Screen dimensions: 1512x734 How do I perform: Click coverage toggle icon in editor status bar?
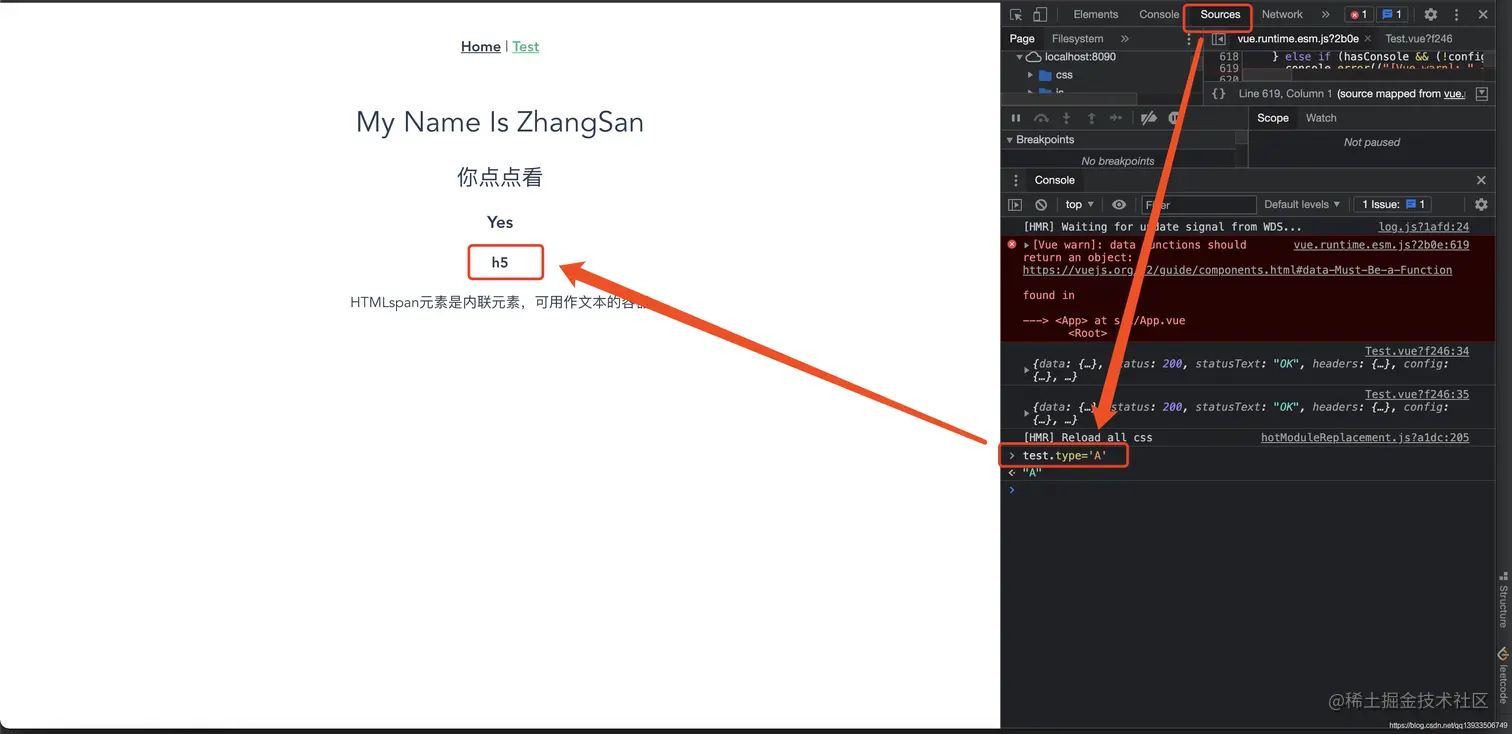[1482, 93]
